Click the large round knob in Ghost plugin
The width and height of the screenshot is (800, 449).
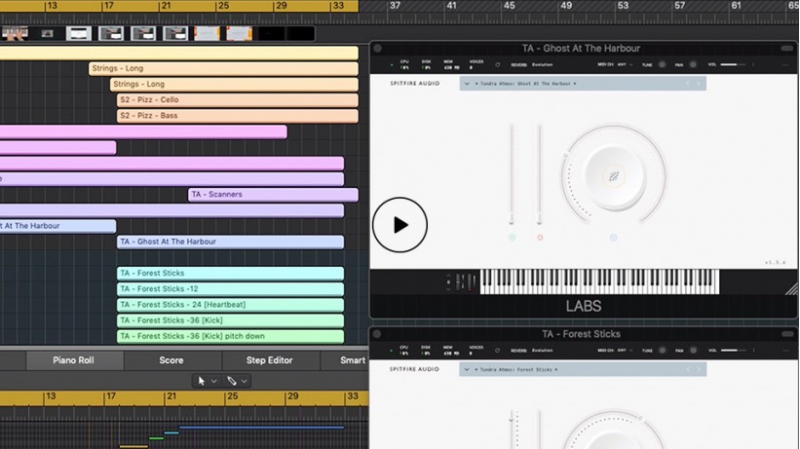pyautogui.click(x=614, y=175)
